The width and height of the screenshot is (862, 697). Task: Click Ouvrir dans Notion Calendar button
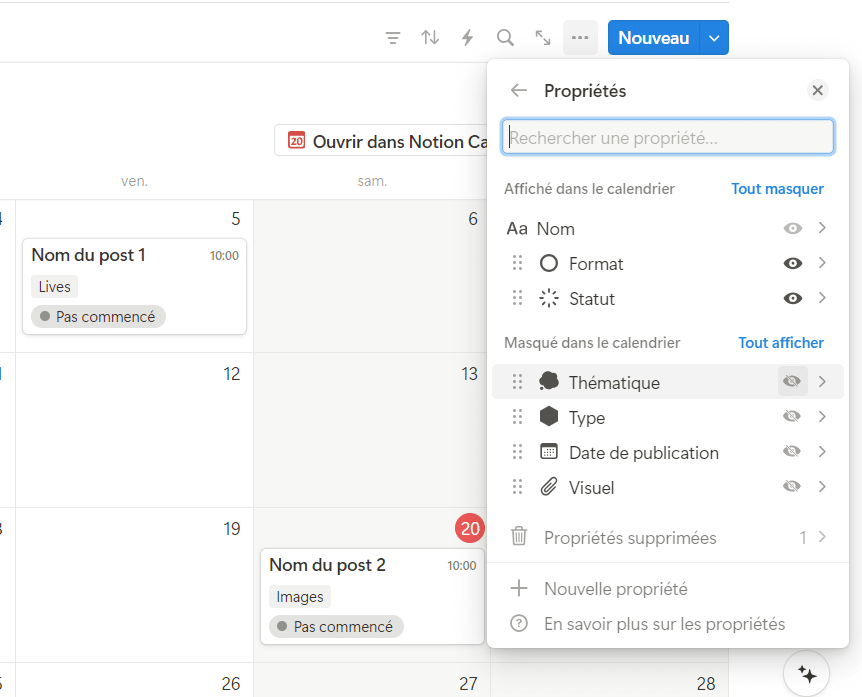pyautogui.click(x=380, y=141)
